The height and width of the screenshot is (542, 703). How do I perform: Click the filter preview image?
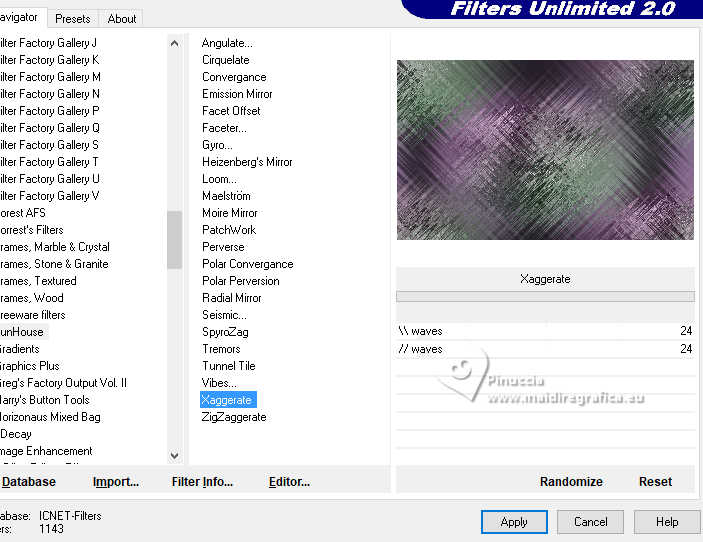tap(545, 150)
